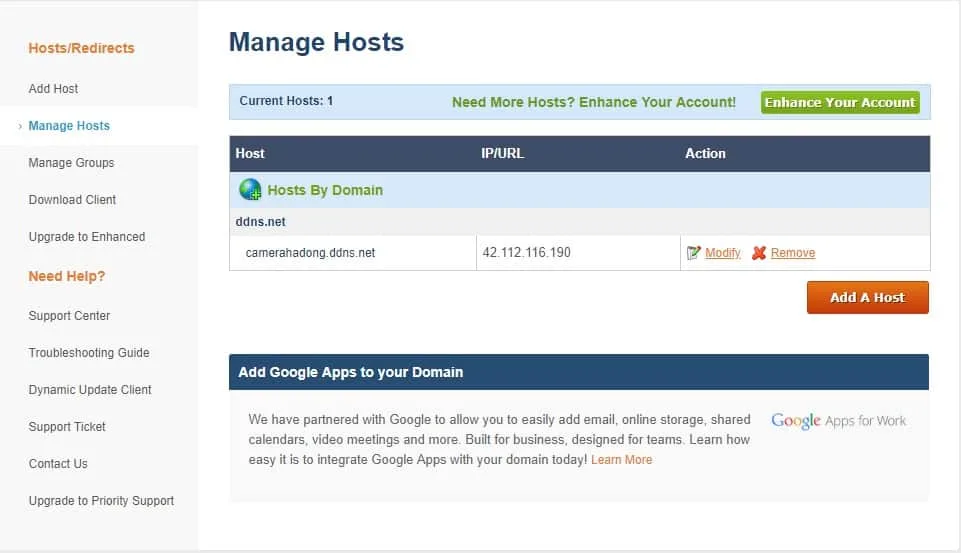Screen dimensions: 961x553
Task: Click the Hosts By Domain globe icon
Action: (x=250, y=190)
